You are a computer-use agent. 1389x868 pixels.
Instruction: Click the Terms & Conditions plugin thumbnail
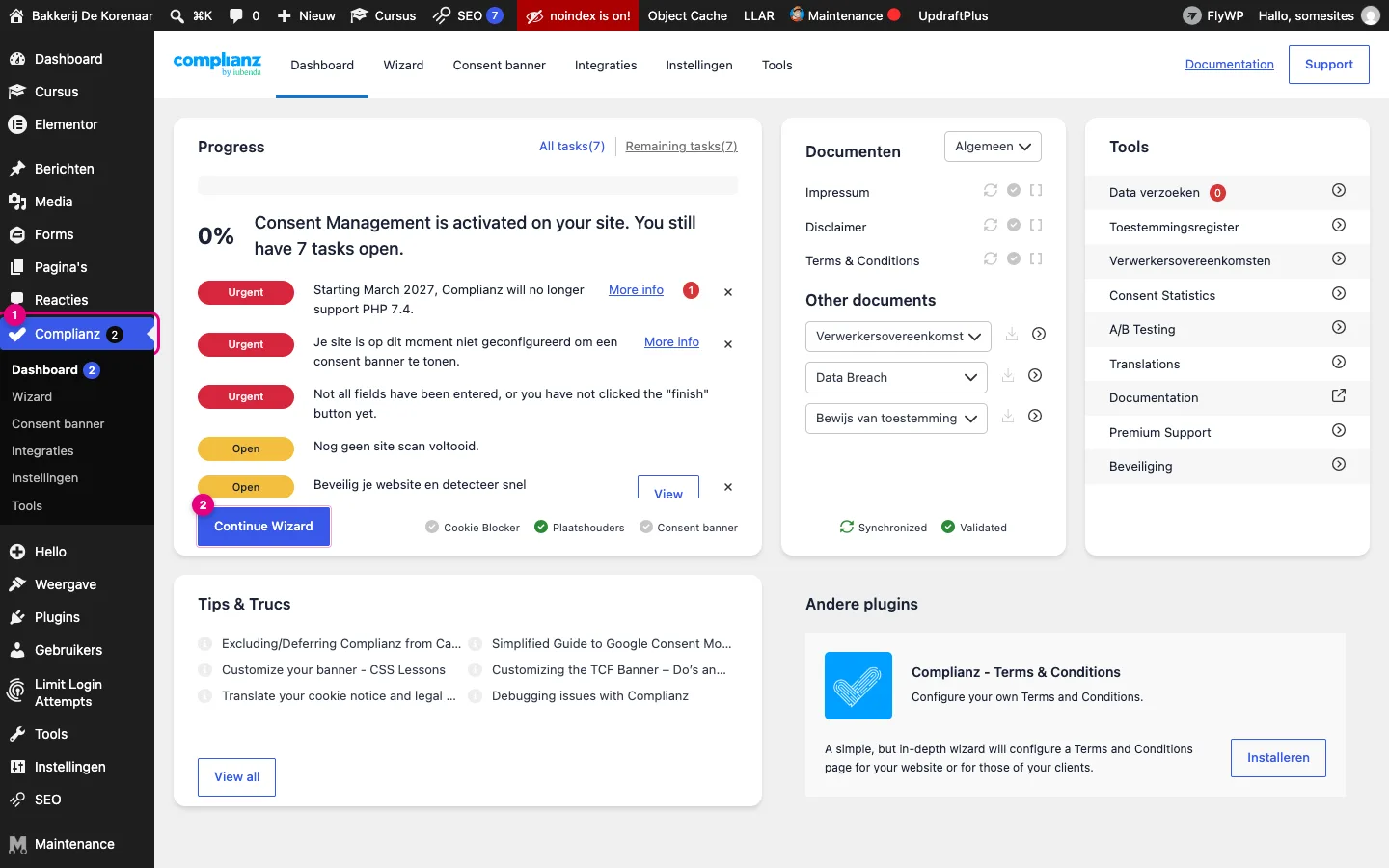[x=858, y=686]
